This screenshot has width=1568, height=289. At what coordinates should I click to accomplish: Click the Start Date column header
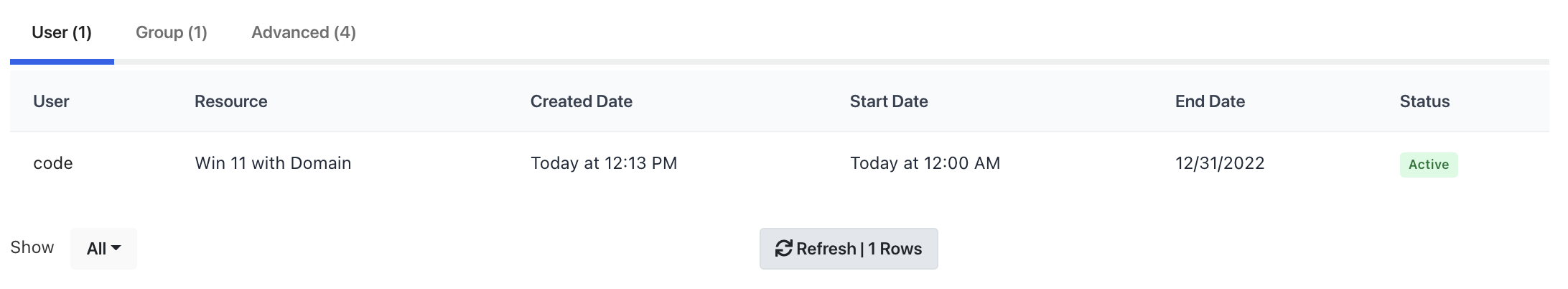tap(889, 101)
